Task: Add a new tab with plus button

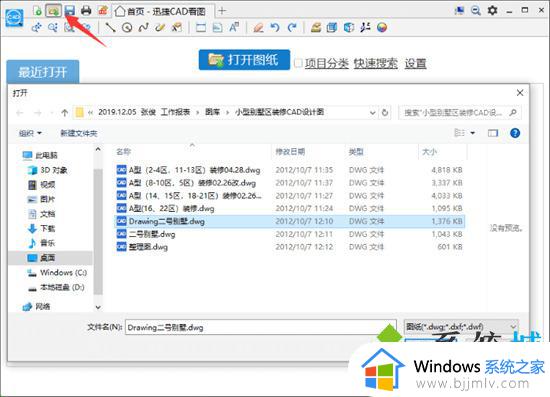Action: [221, 11]
